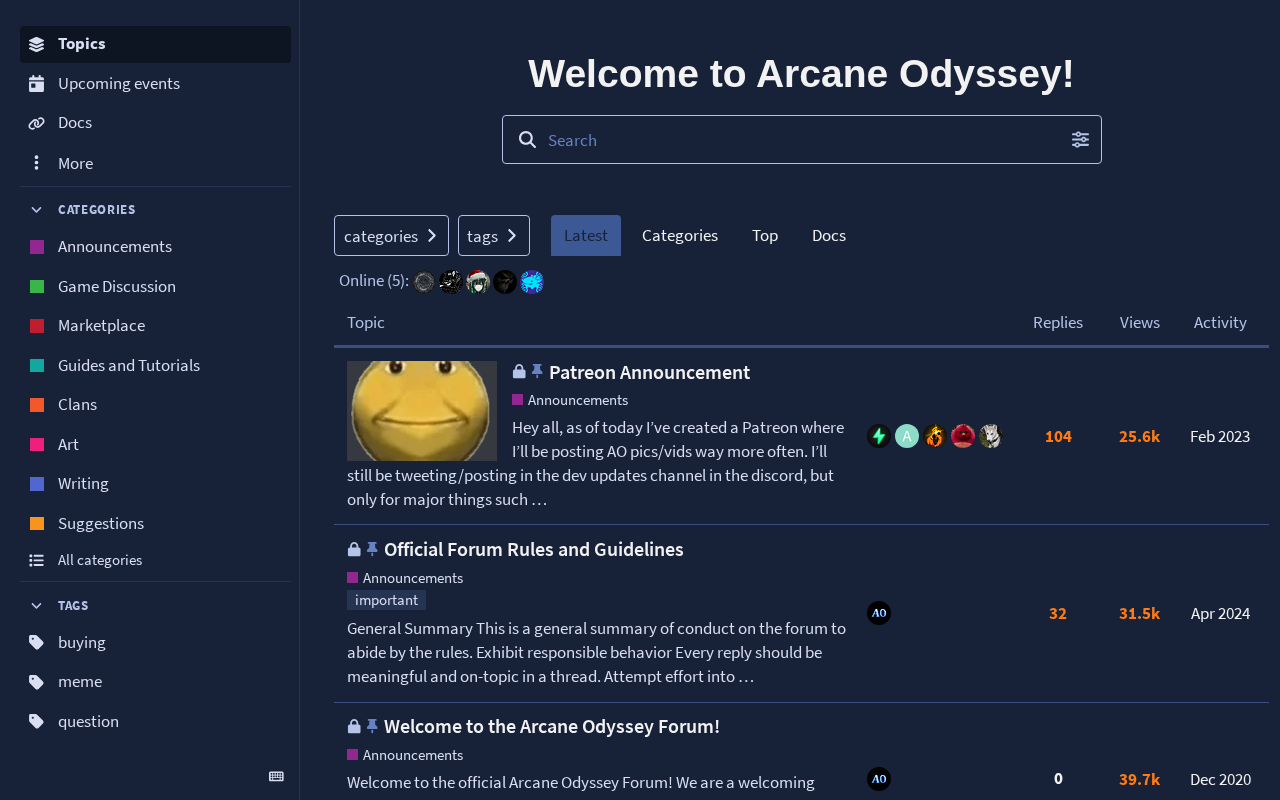This screenshot has height=800, width=1280.
Task: Open Upcoming events calendar icon
Action: coord(37,84)
